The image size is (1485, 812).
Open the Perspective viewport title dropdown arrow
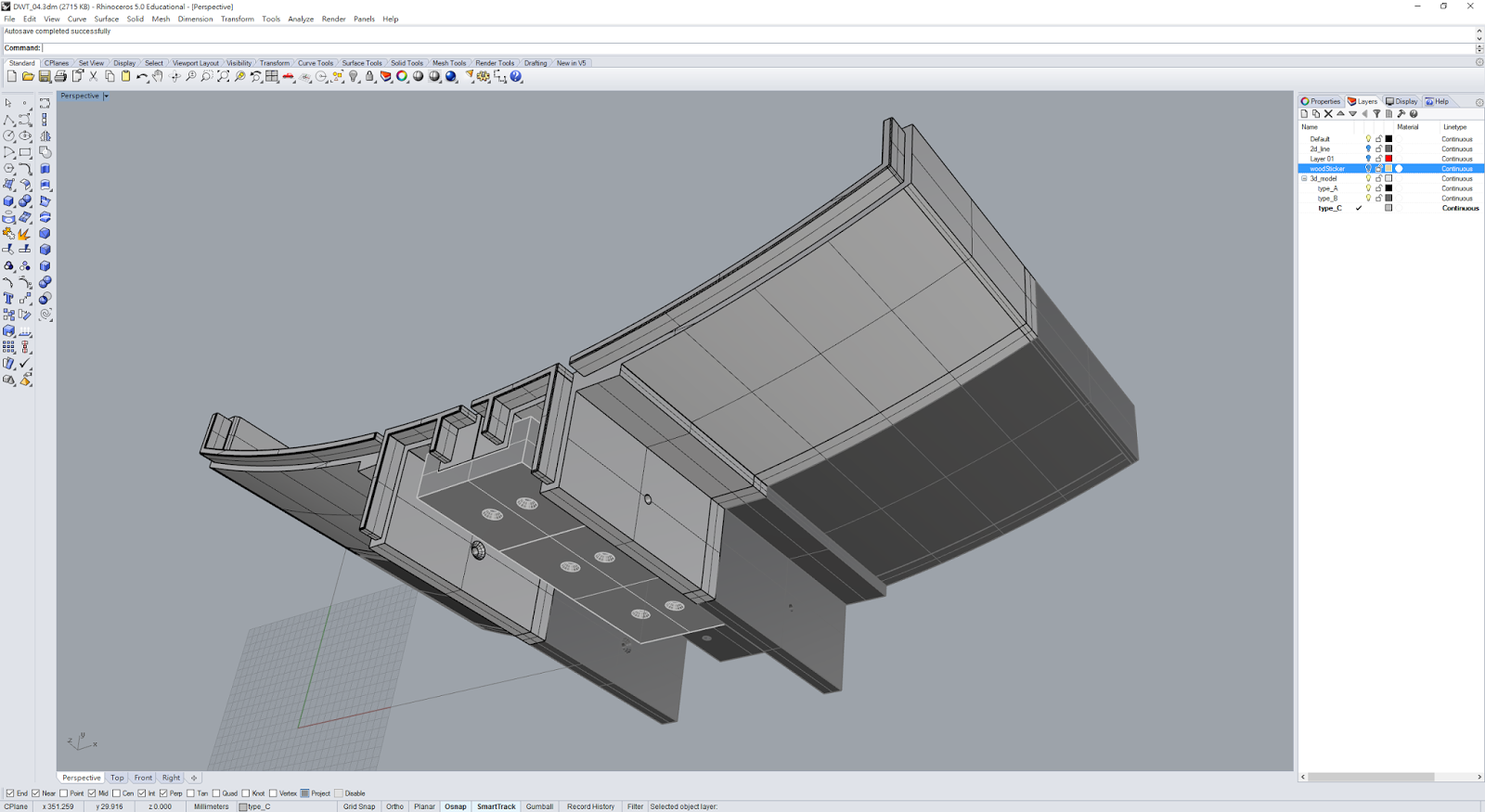(106, 96)
